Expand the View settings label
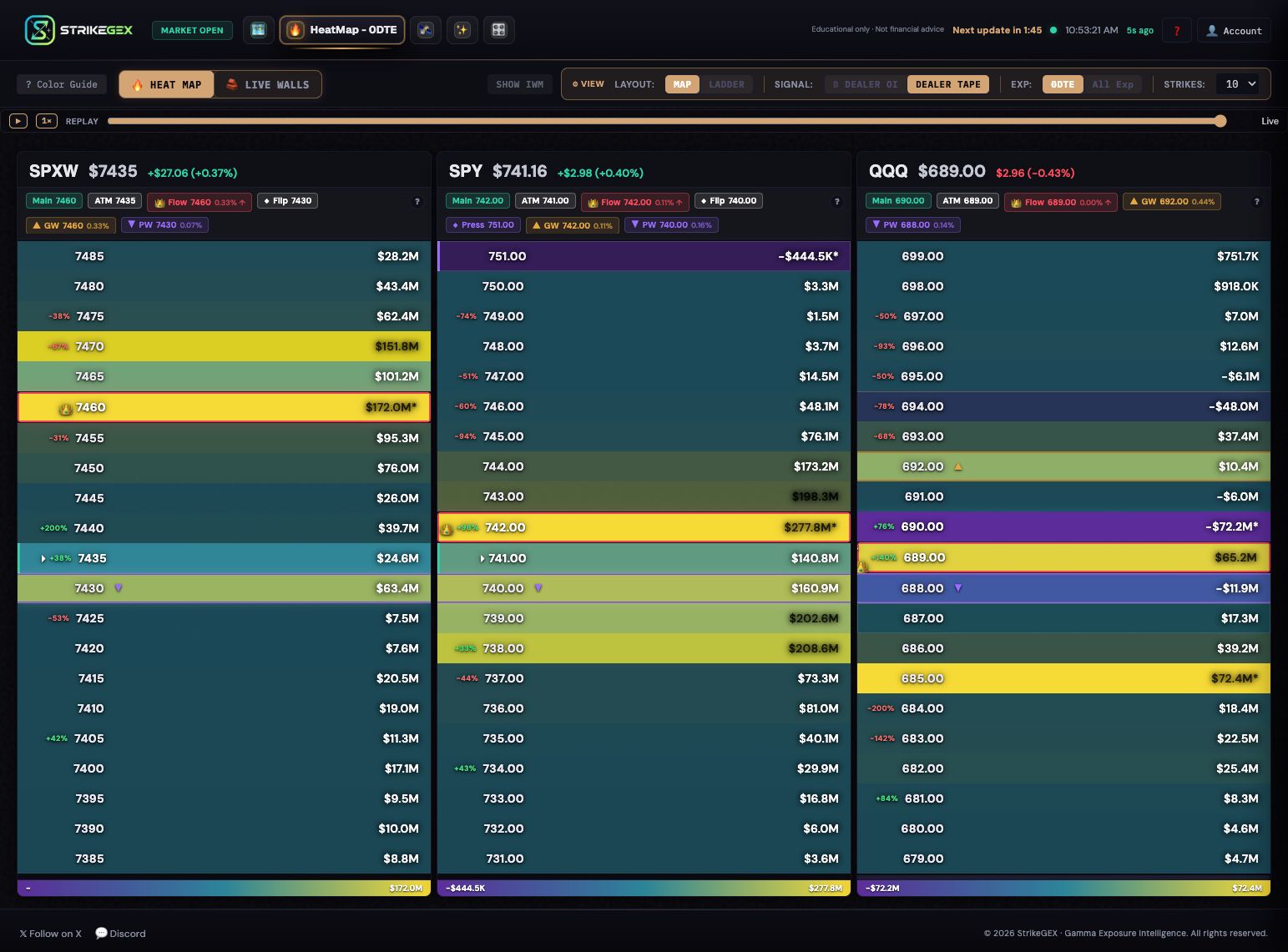Image resolution: width=1288 pixels, height=952 pixels. [x=588, y=84]
